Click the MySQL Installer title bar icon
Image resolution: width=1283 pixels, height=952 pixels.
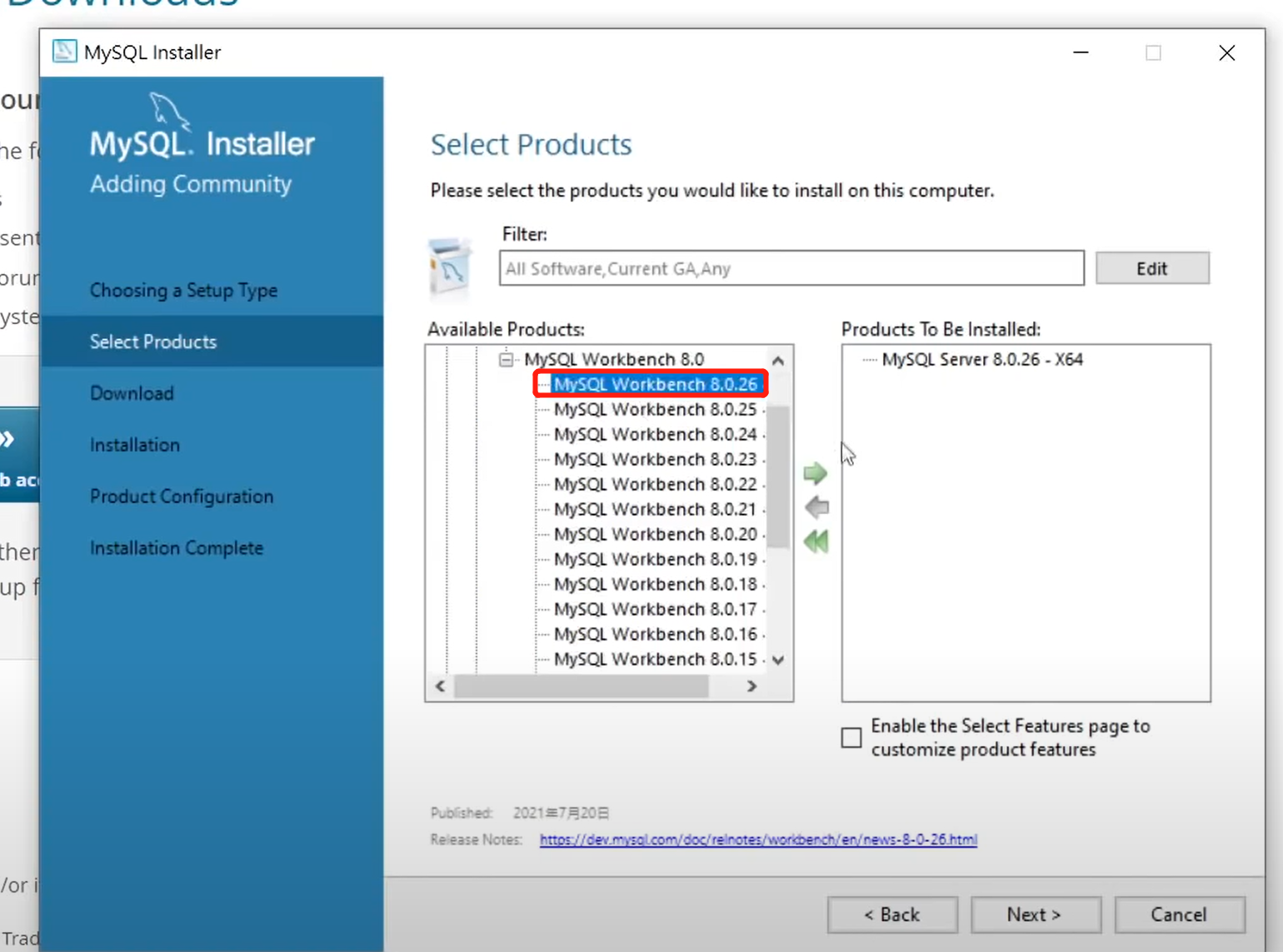65,52
